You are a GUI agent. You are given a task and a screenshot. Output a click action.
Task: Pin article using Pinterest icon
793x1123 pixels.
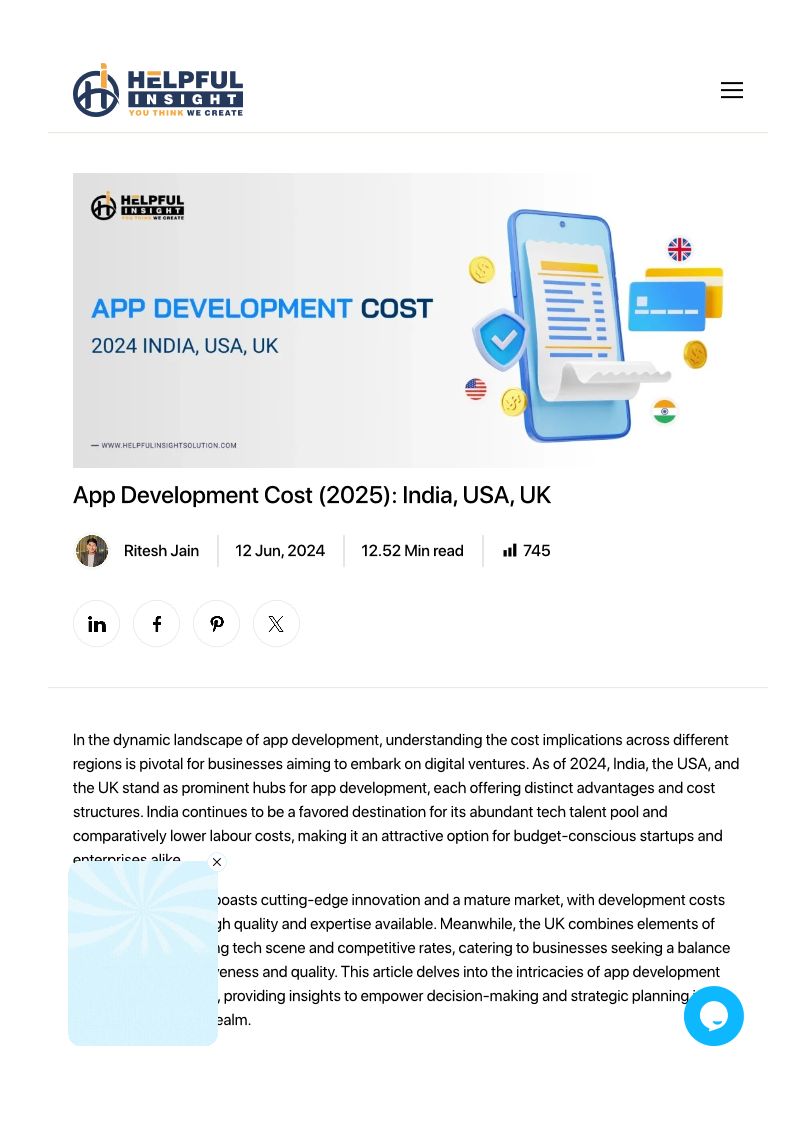pyautogui.click(x=217, y=624)
